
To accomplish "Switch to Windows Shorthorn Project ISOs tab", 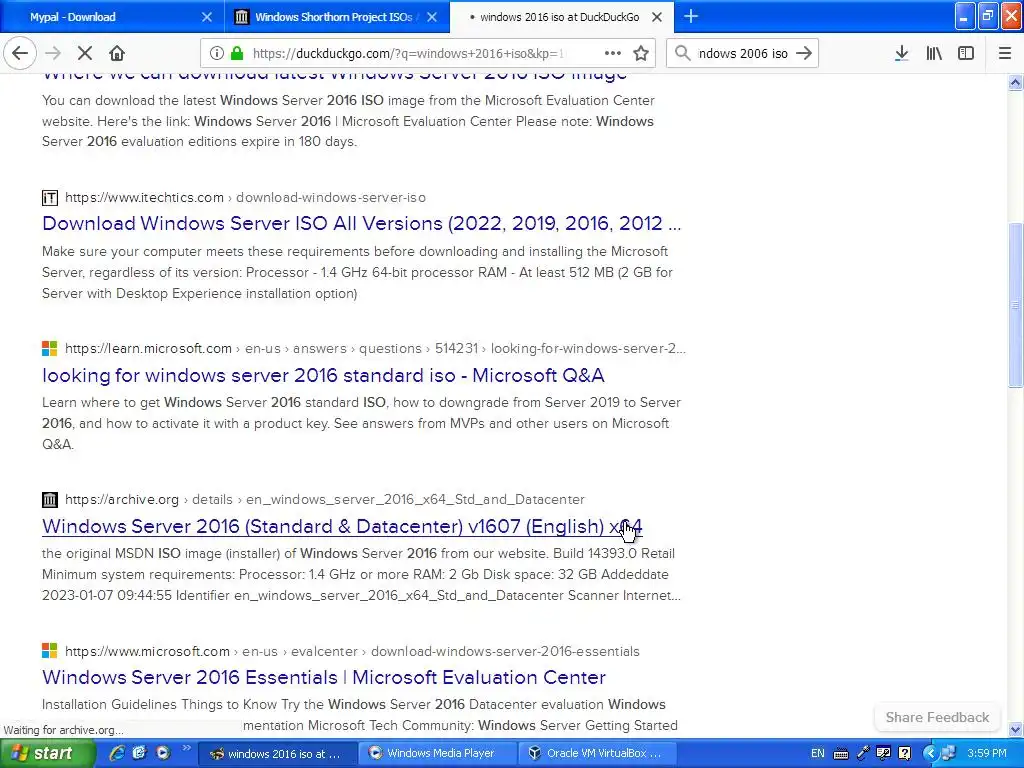I will coord(336,17).
